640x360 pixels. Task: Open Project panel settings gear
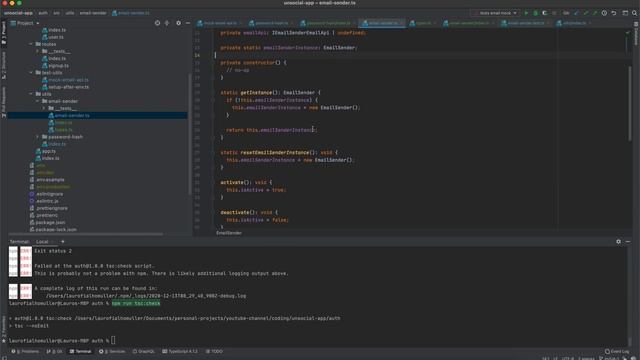[x=178, y=23]
